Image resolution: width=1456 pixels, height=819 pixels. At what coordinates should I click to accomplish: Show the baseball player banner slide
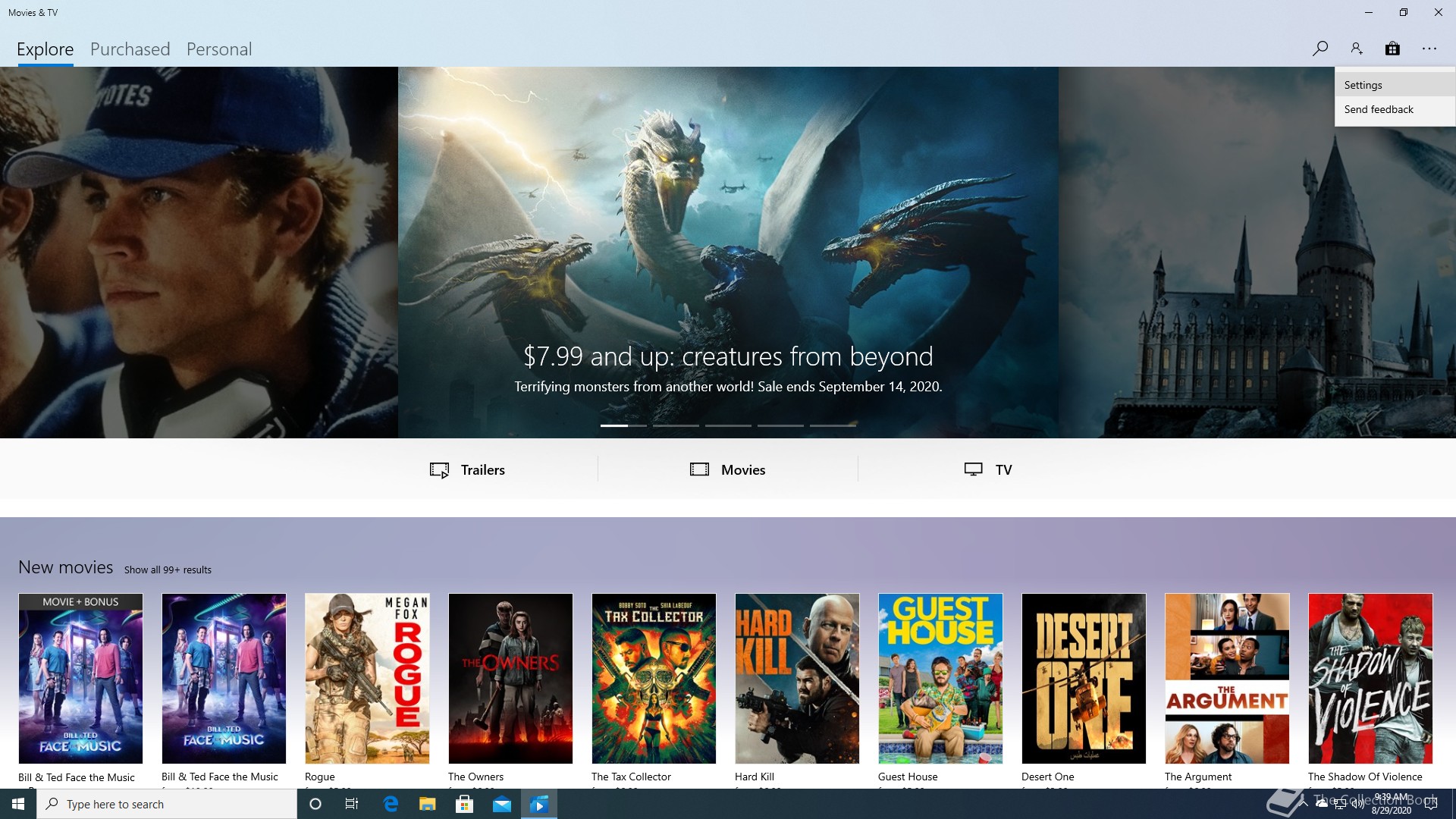199,253
